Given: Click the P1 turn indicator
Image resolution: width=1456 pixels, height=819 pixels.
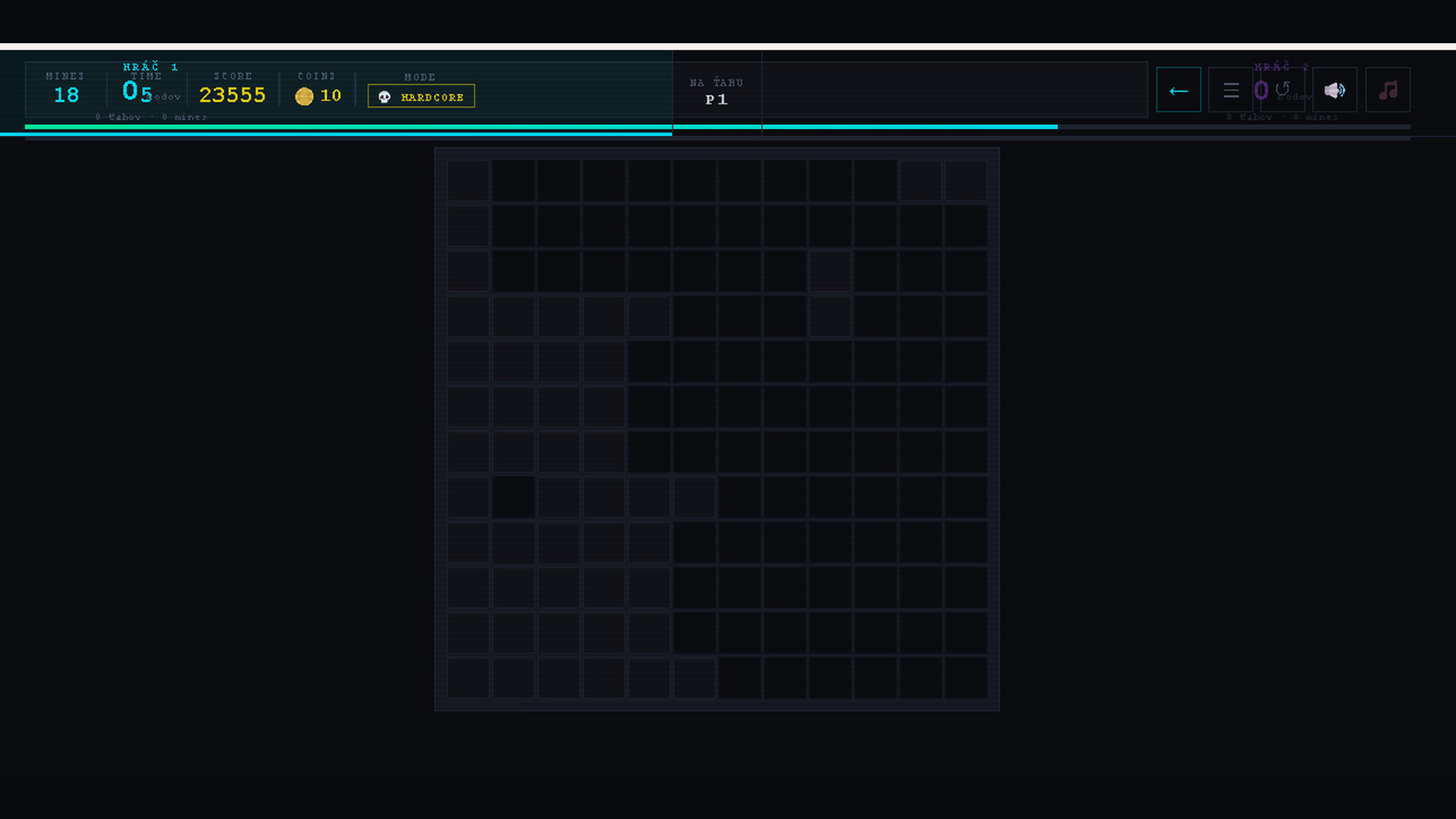Looking at the screenshot, I should 716,99.
